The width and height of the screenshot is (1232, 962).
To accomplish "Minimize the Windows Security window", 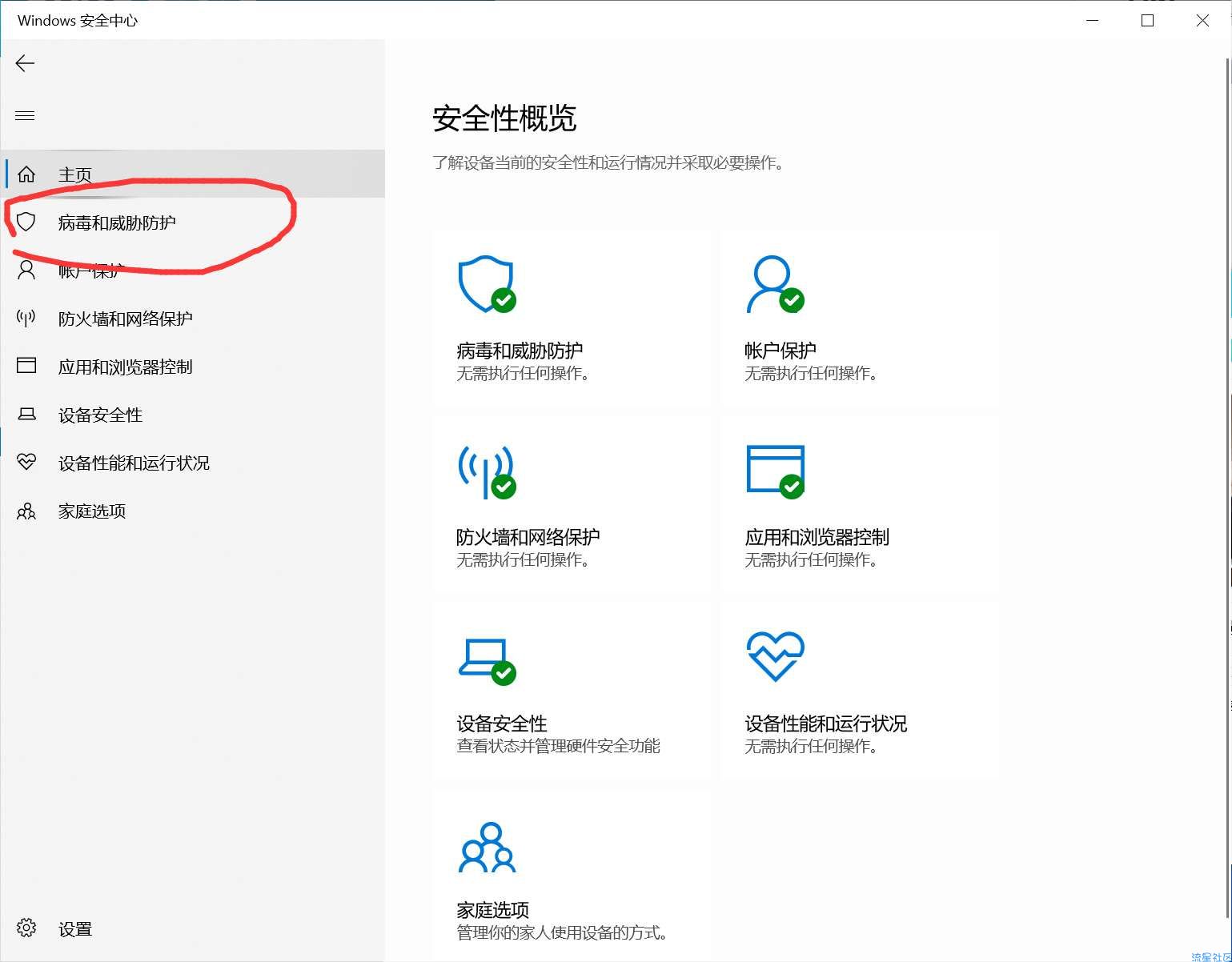I will pos(1094,20).
